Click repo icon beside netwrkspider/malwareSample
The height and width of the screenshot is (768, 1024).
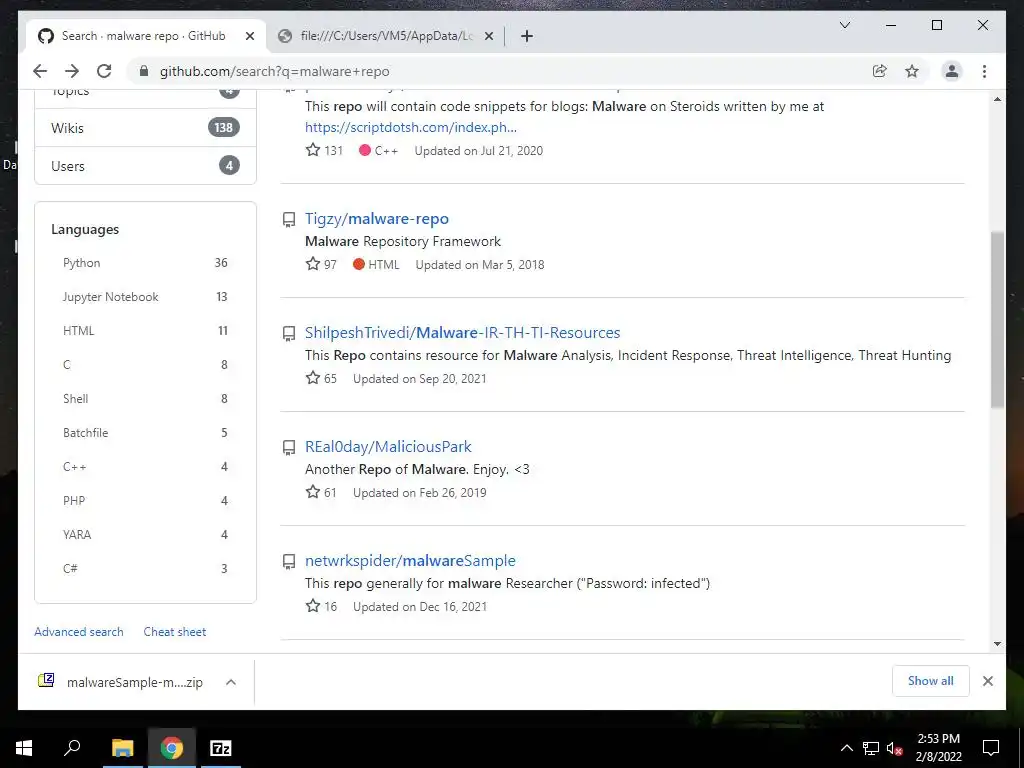tap(289, 562)
